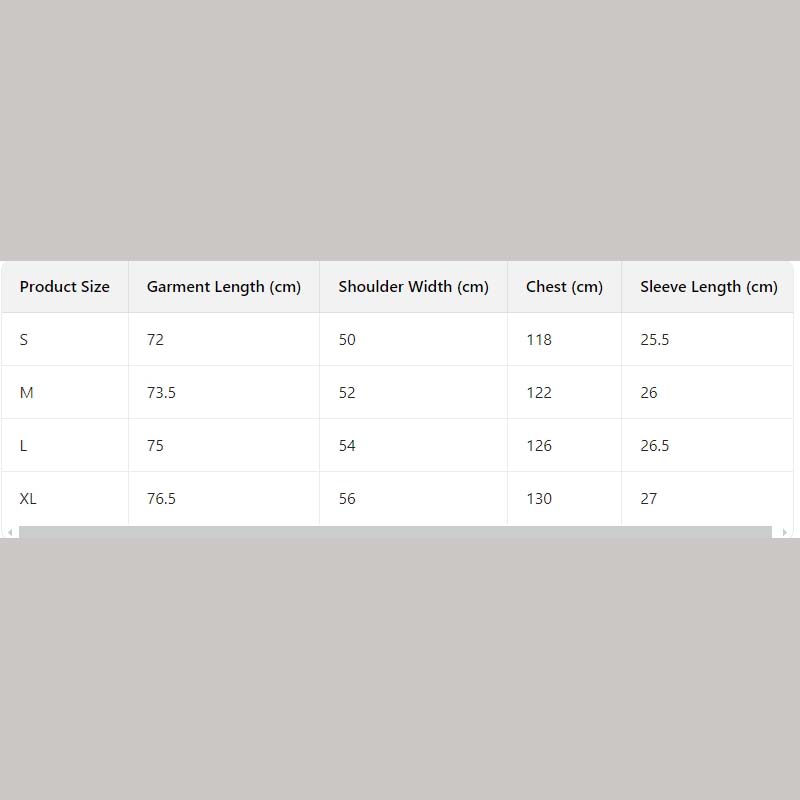The image size is (800, 800).
Task: Click the shoulder width value 50
Action: 347,340
